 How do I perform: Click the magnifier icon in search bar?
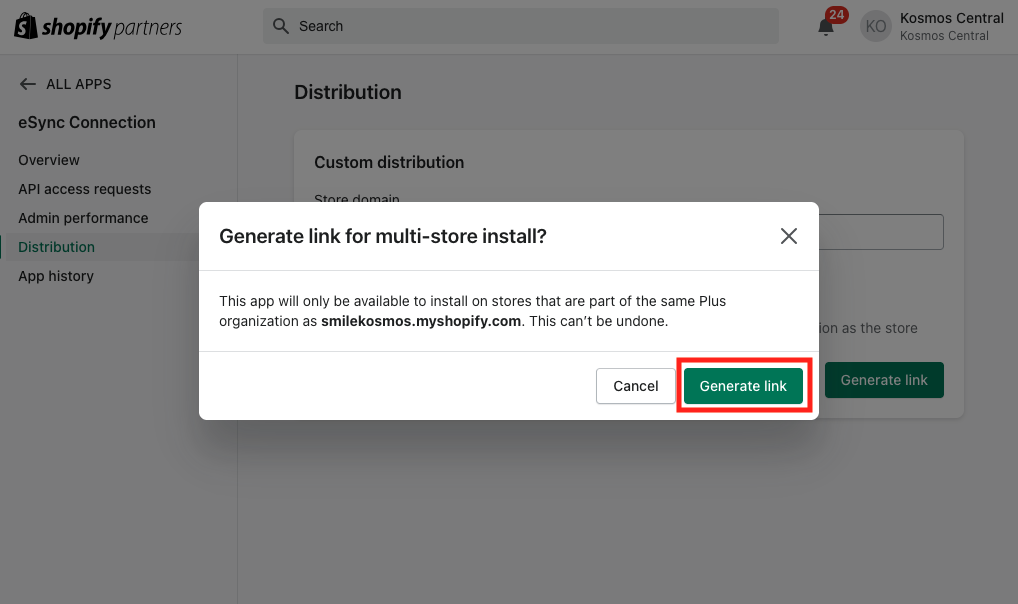tap(281, 26)
